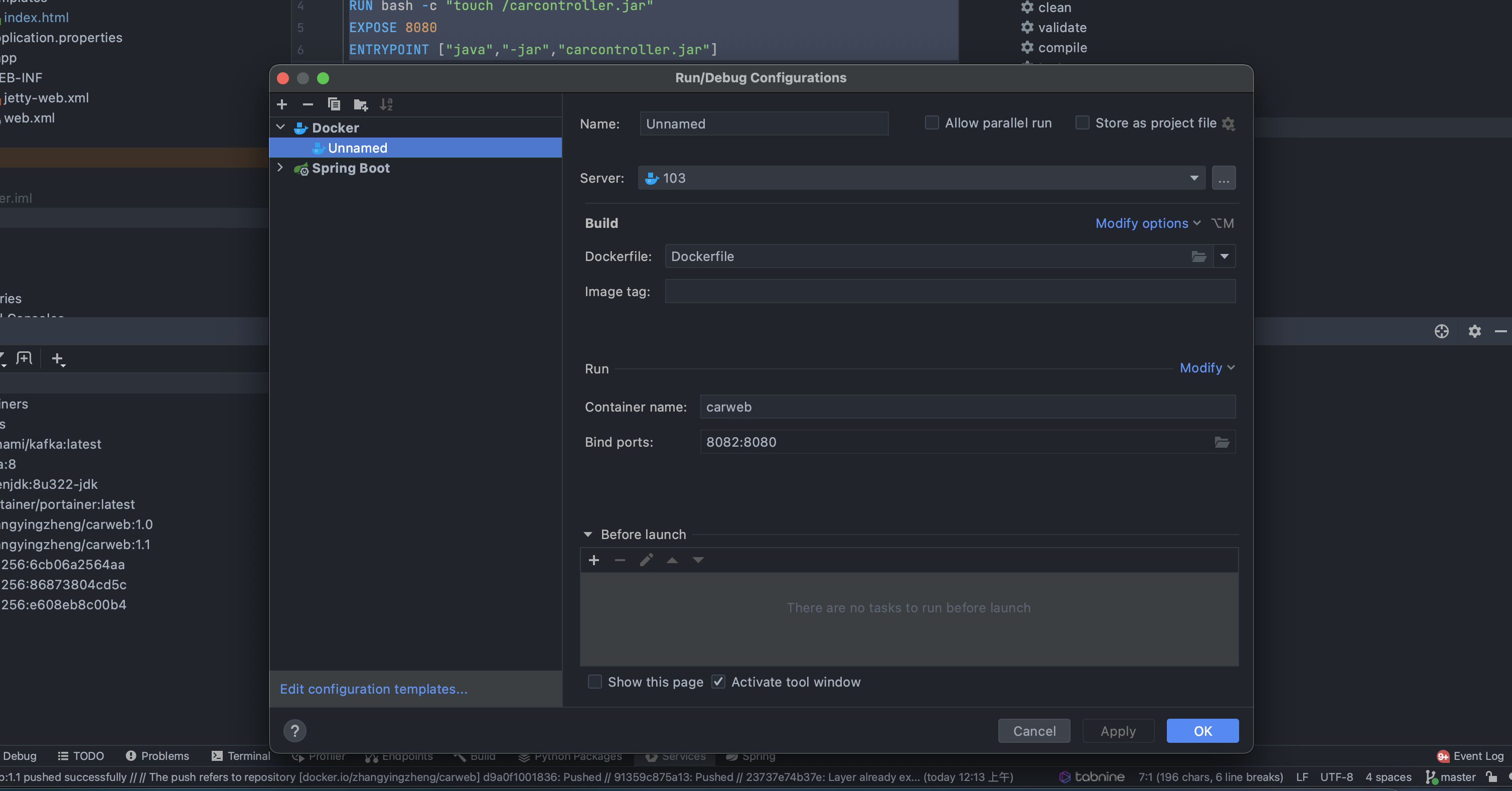Enable Allow parallel run checkbox
Viewport: 1512px width, 791px height.
point(932,123)
